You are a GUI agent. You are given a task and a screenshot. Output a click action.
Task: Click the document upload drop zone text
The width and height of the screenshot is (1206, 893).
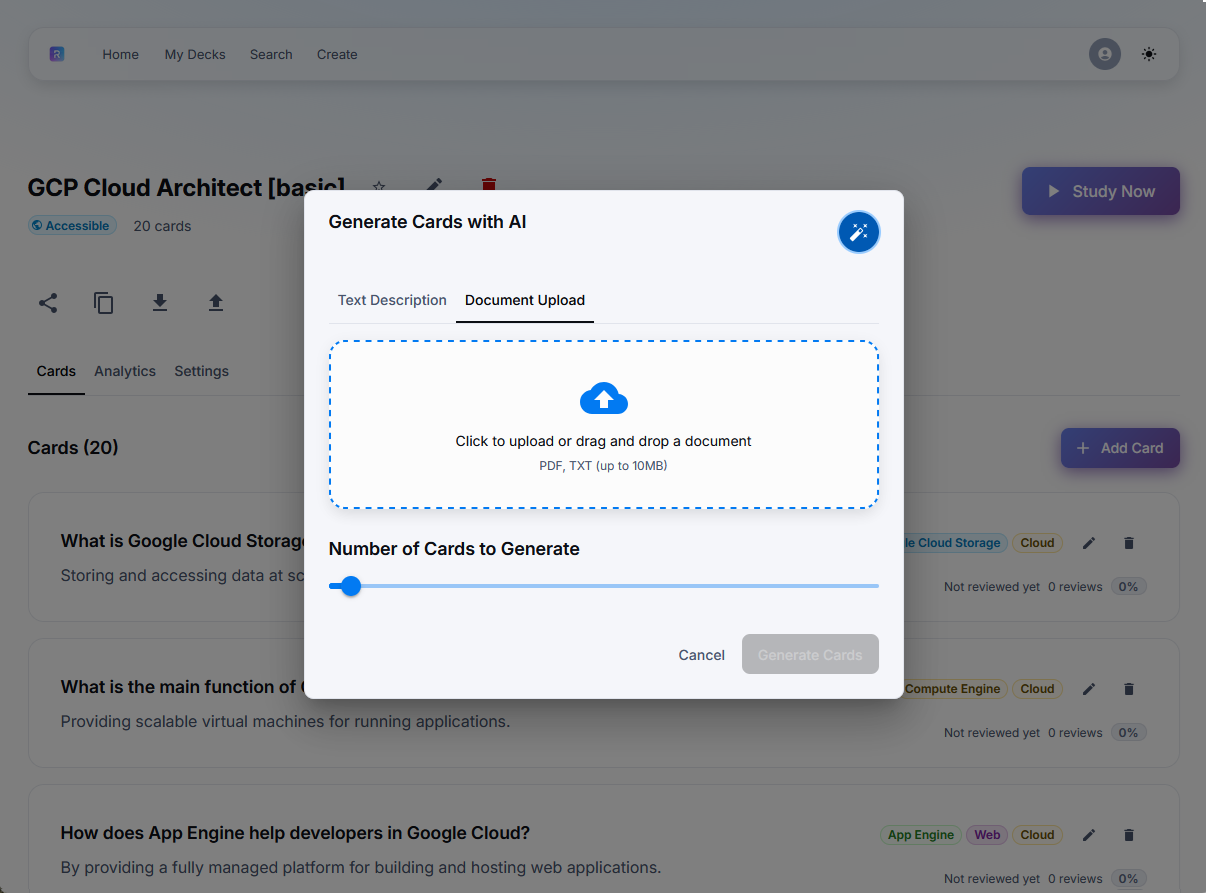(x=603, y=441)
